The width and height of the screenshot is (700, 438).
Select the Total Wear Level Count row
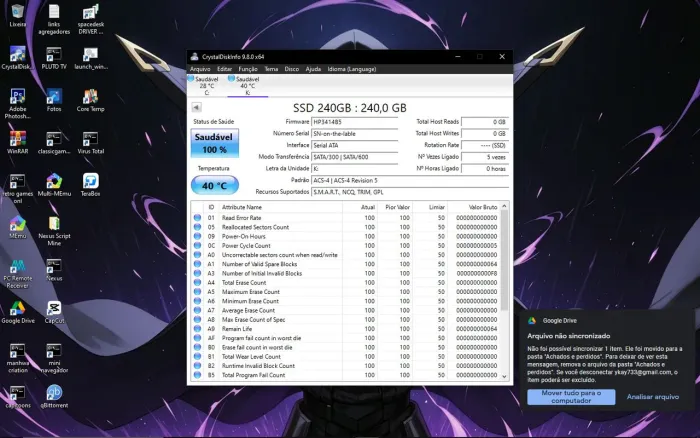click(346, 357)
